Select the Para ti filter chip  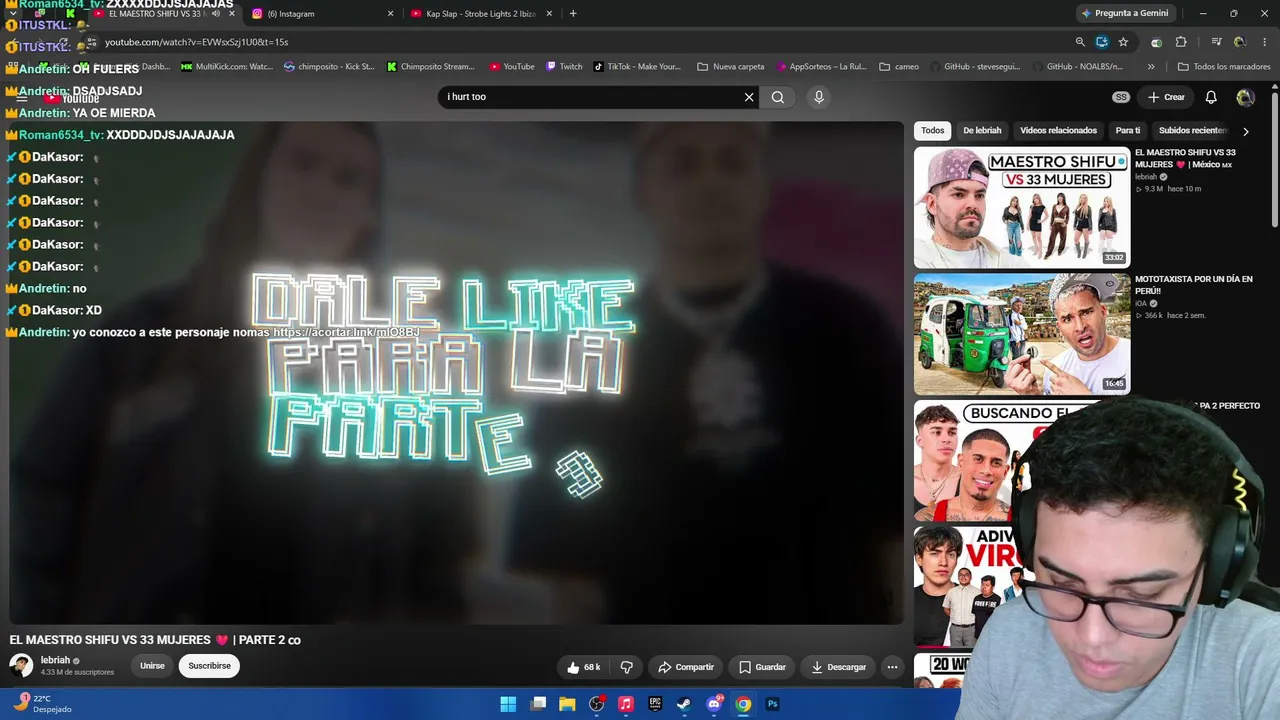[1128, 131]
